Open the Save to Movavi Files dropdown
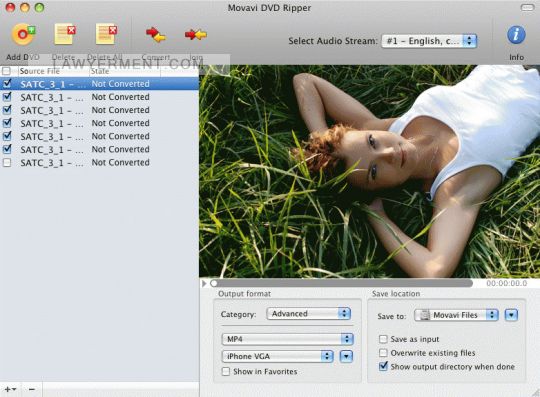This screenshot has height=397, width=540. coord(456,315)
